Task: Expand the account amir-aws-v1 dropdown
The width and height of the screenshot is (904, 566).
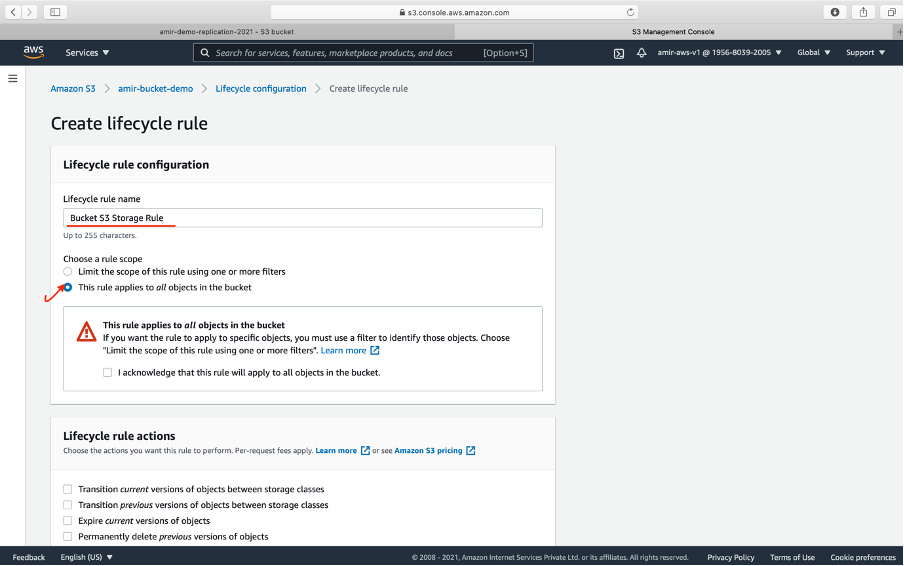Action: (x=720, y=52)
